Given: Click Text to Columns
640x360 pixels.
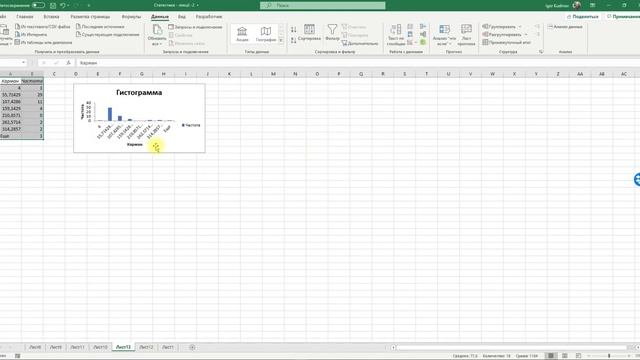Looking at the screenshot, I should tap(396, 35).
